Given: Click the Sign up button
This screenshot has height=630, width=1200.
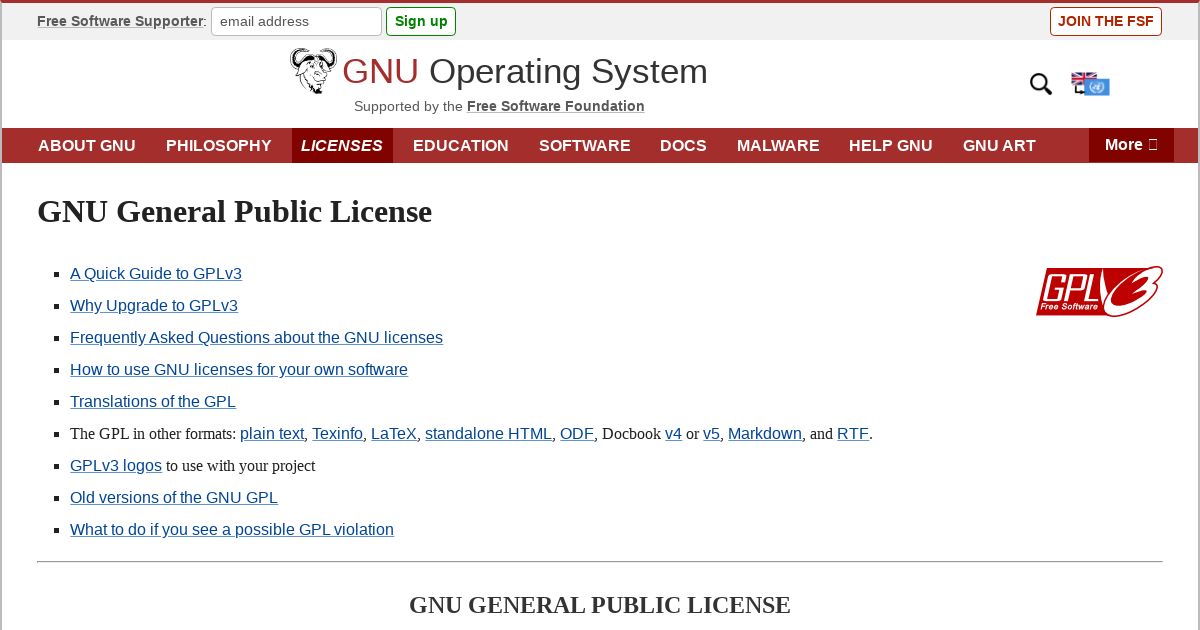Looking at the screenshot, I should [x=421, y=21].
